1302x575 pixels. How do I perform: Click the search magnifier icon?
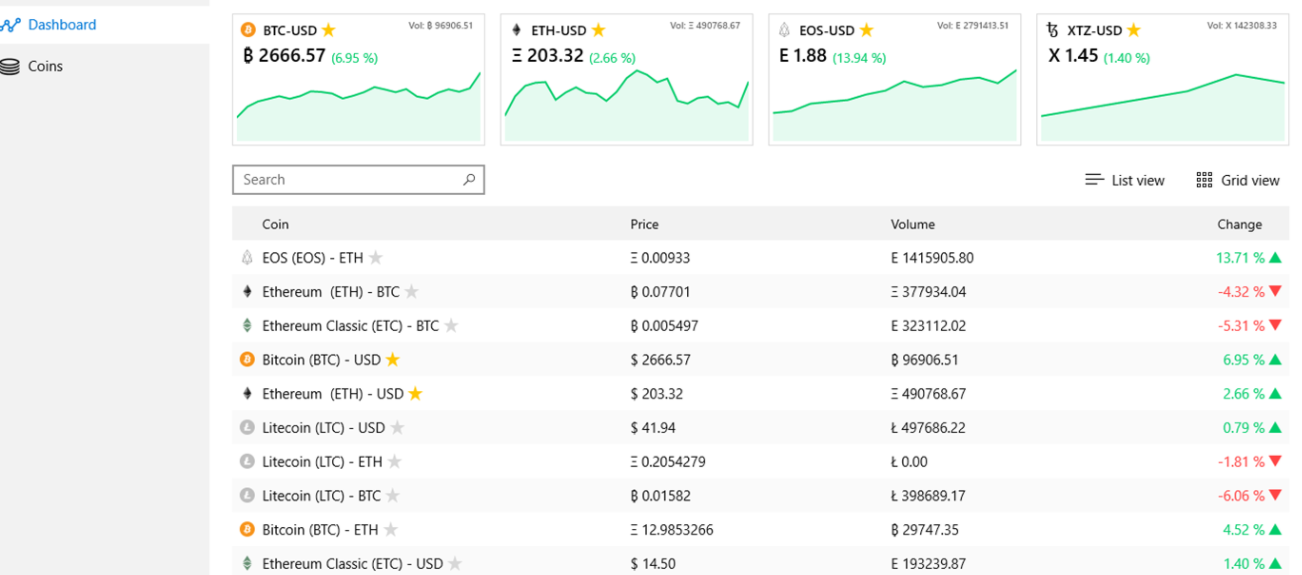click(x=469, y=180)
